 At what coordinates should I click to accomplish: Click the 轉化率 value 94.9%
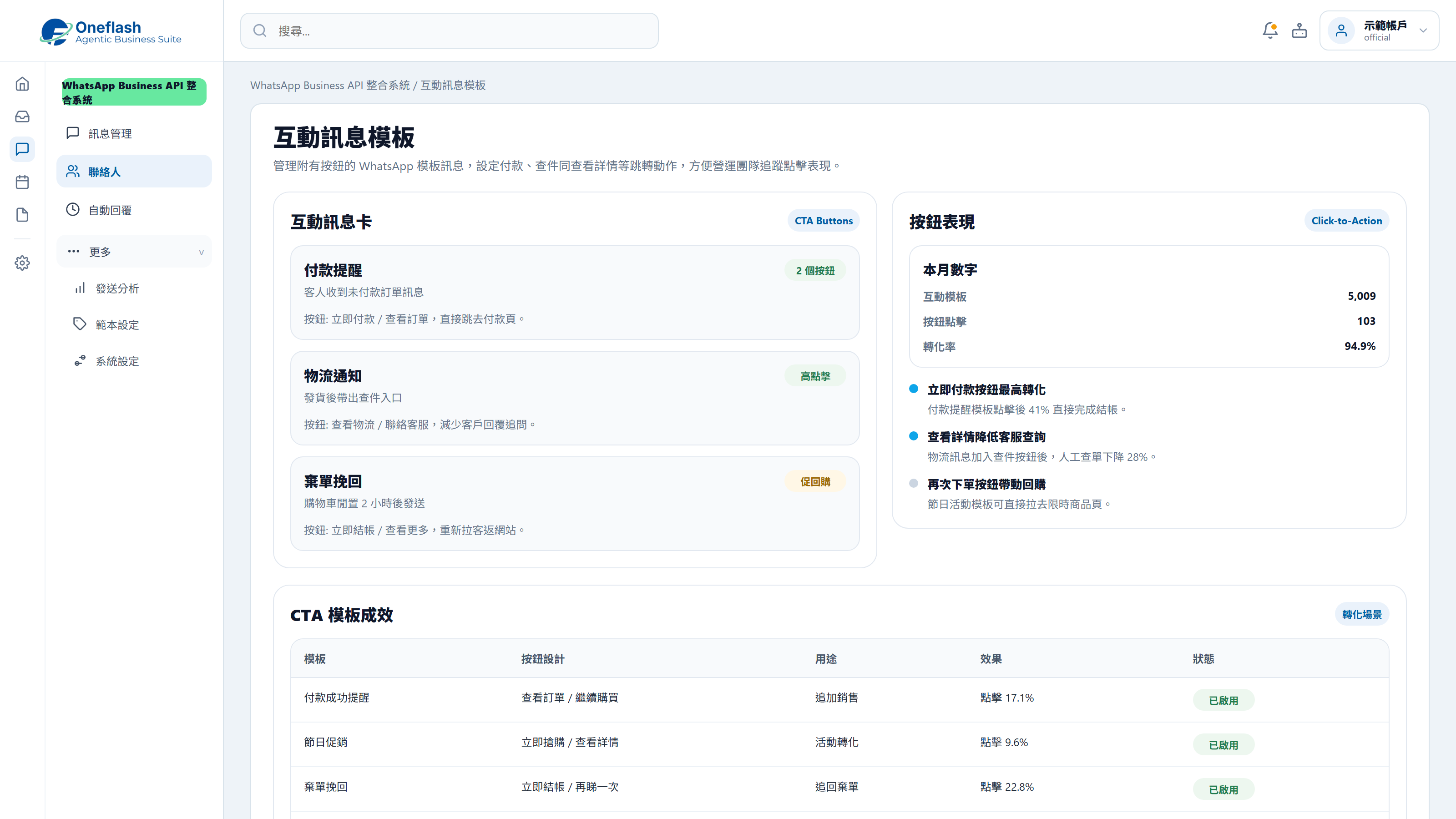click(x=1360, y=346)
